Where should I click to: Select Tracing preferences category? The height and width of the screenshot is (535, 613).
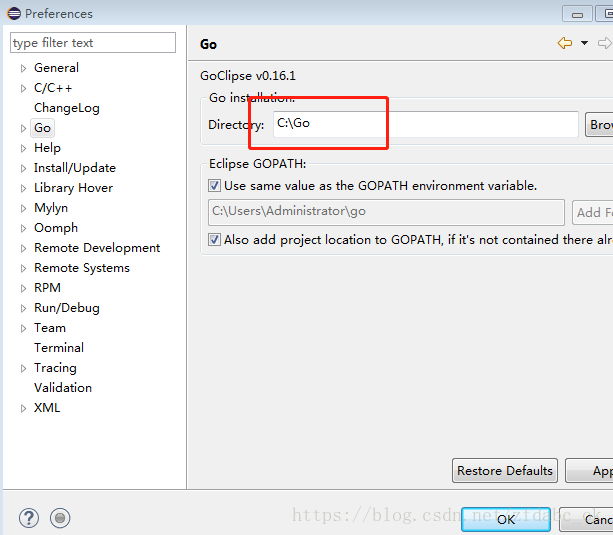pos(55,368)
